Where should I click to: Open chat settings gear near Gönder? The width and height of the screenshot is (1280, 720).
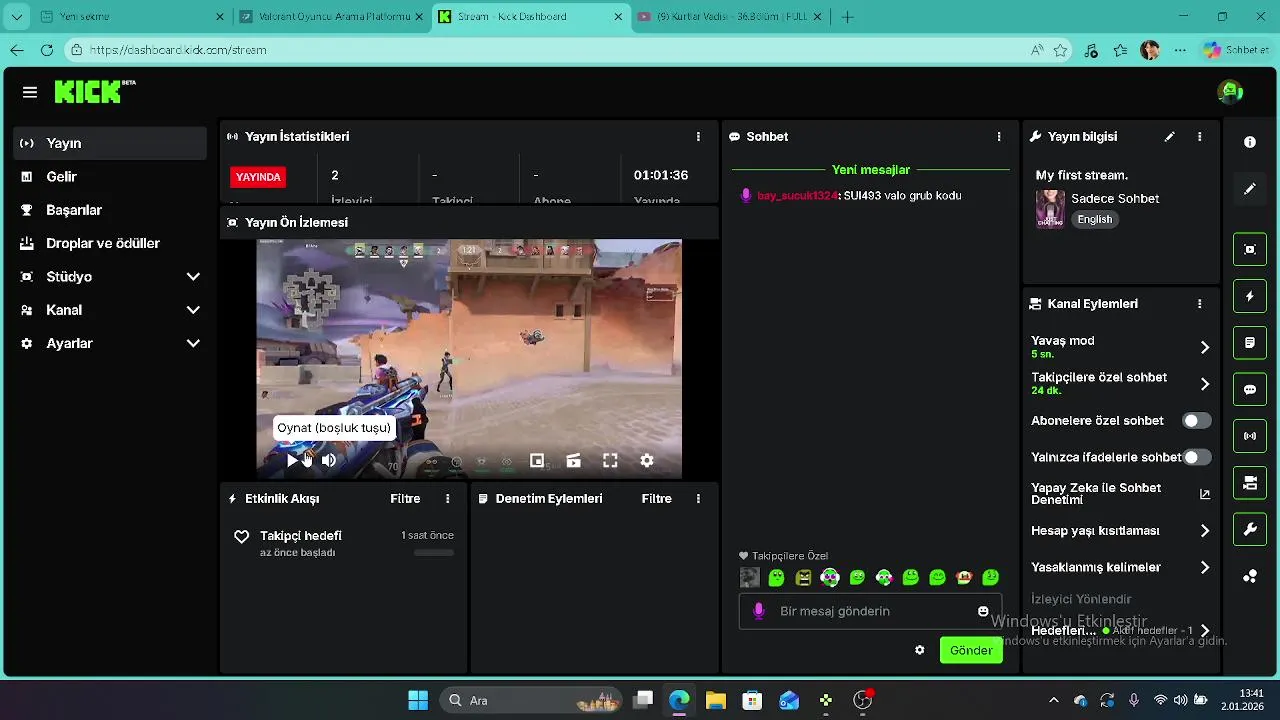point(920,650)
